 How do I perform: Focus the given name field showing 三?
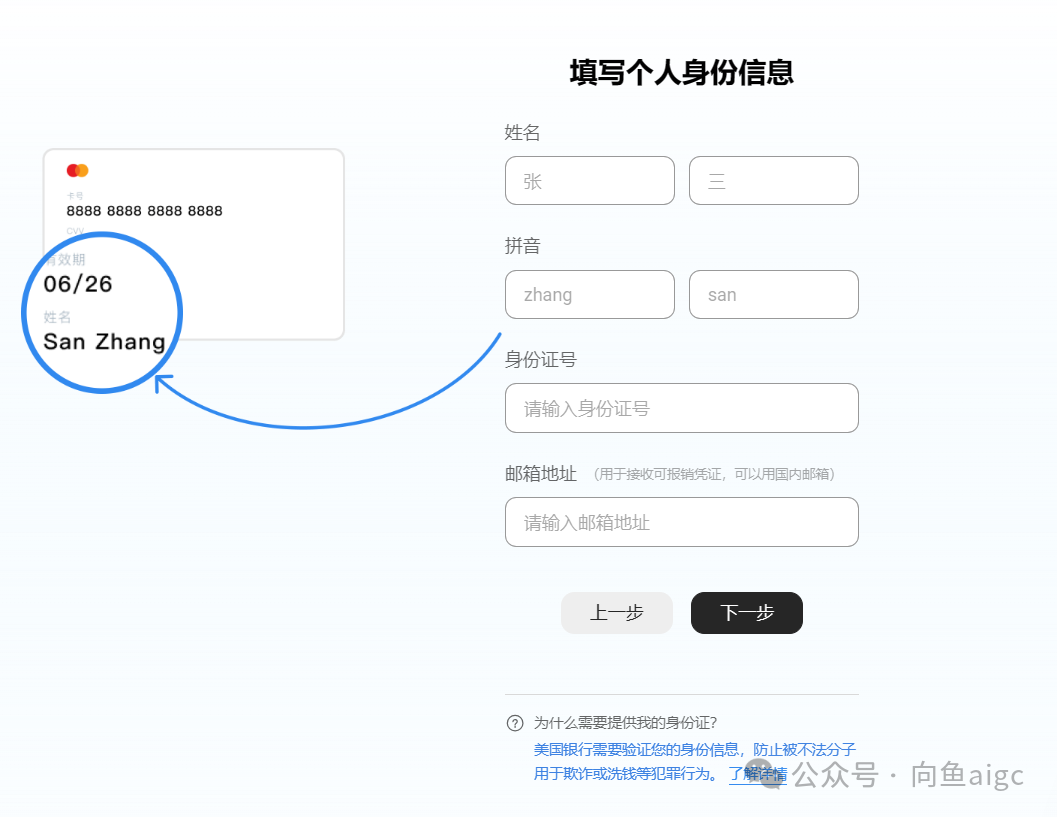[773, 181]
